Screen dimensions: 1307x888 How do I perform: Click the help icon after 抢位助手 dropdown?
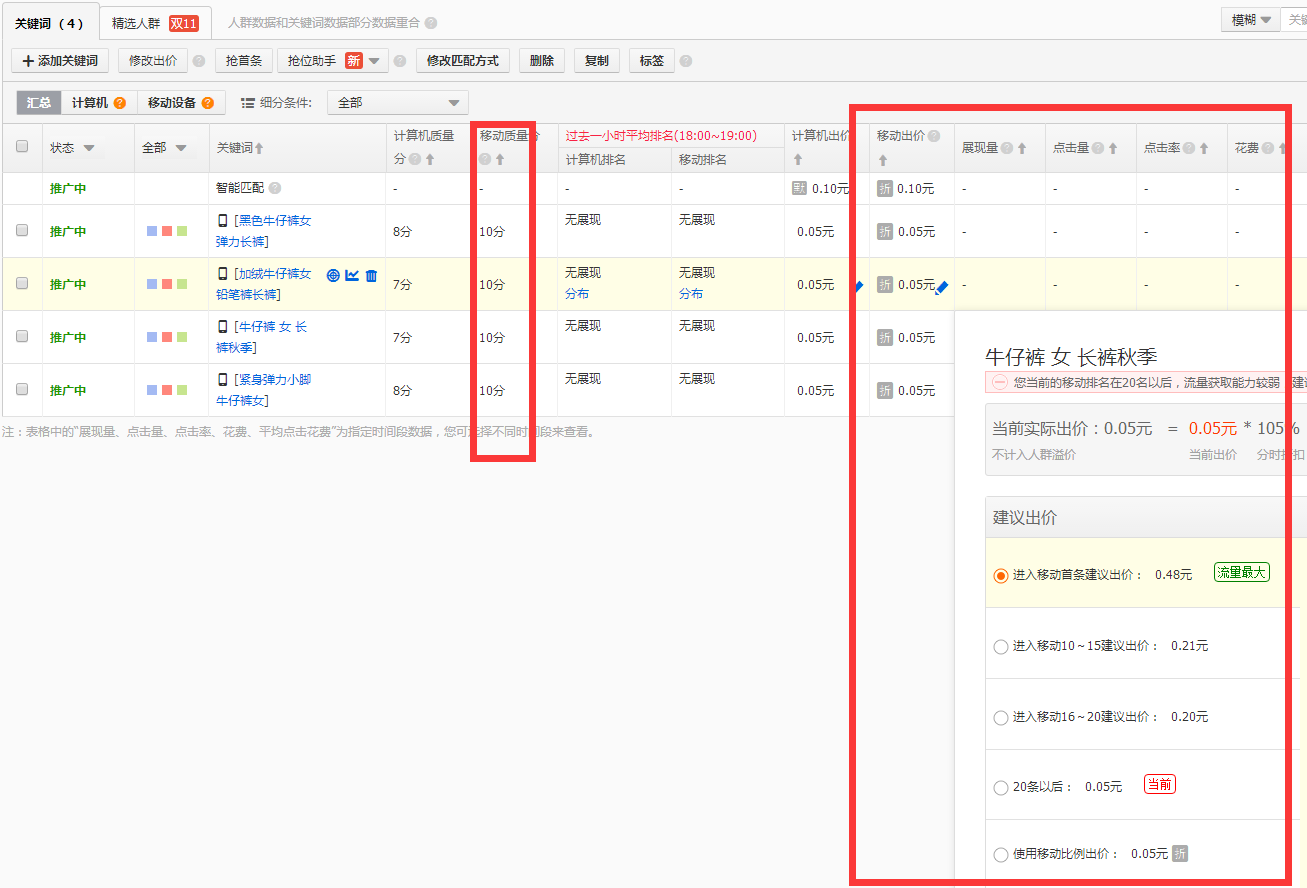click(400, 61)
